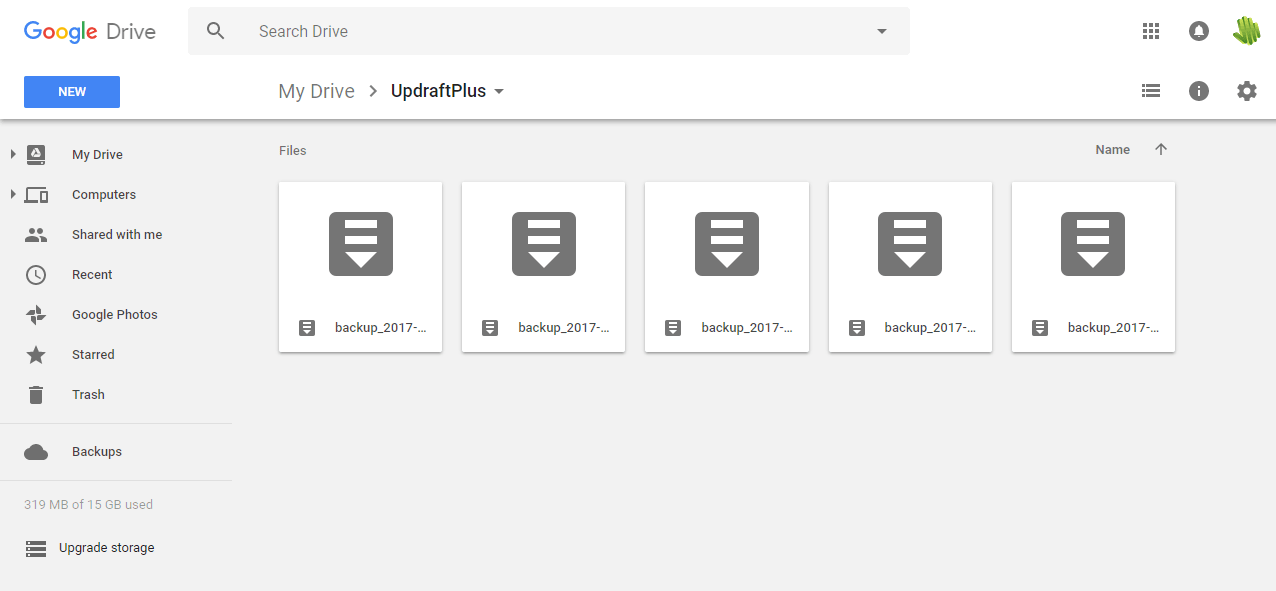Click the Starred star icon
The image size is (1276, 591).
point(36,355)
